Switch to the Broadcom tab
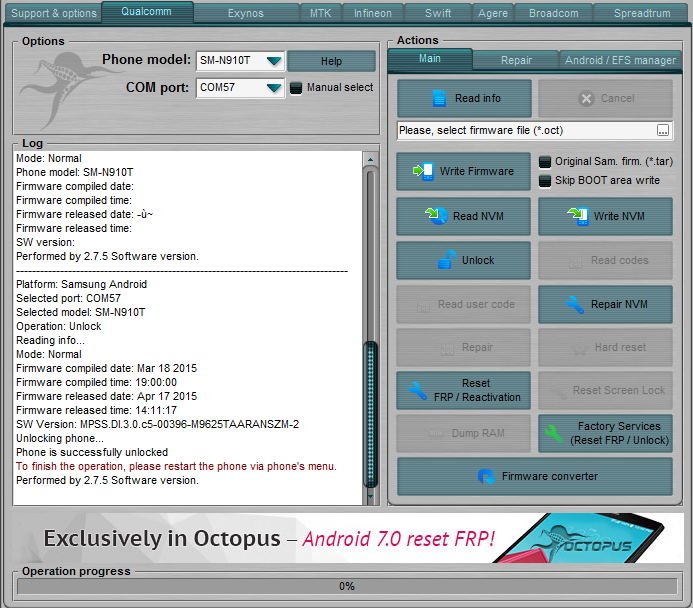This screenshot has width=693, height=608. coord(554,13)
